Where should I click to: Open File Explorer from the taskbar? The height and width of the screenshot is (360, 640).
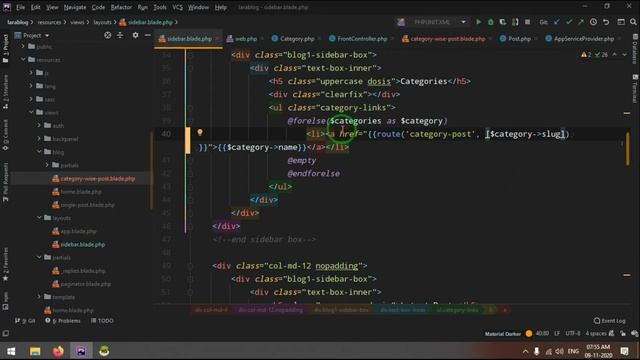(x=35, y=351)
